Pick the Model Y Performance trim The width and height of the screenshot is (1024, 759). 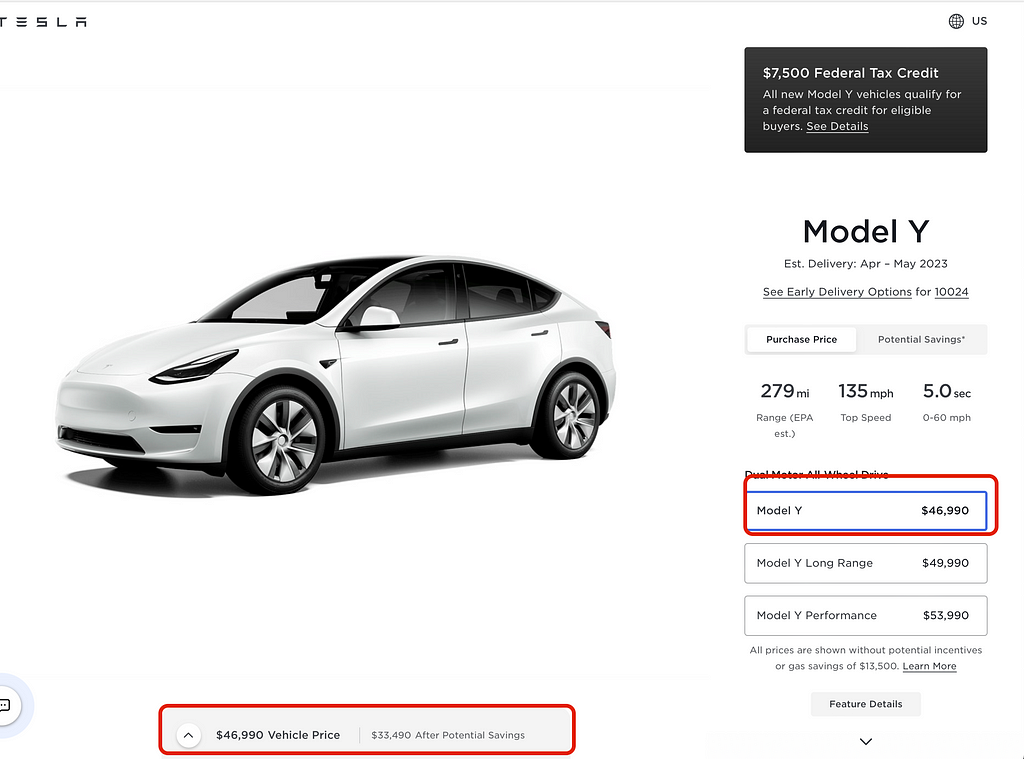pos(865,615)
